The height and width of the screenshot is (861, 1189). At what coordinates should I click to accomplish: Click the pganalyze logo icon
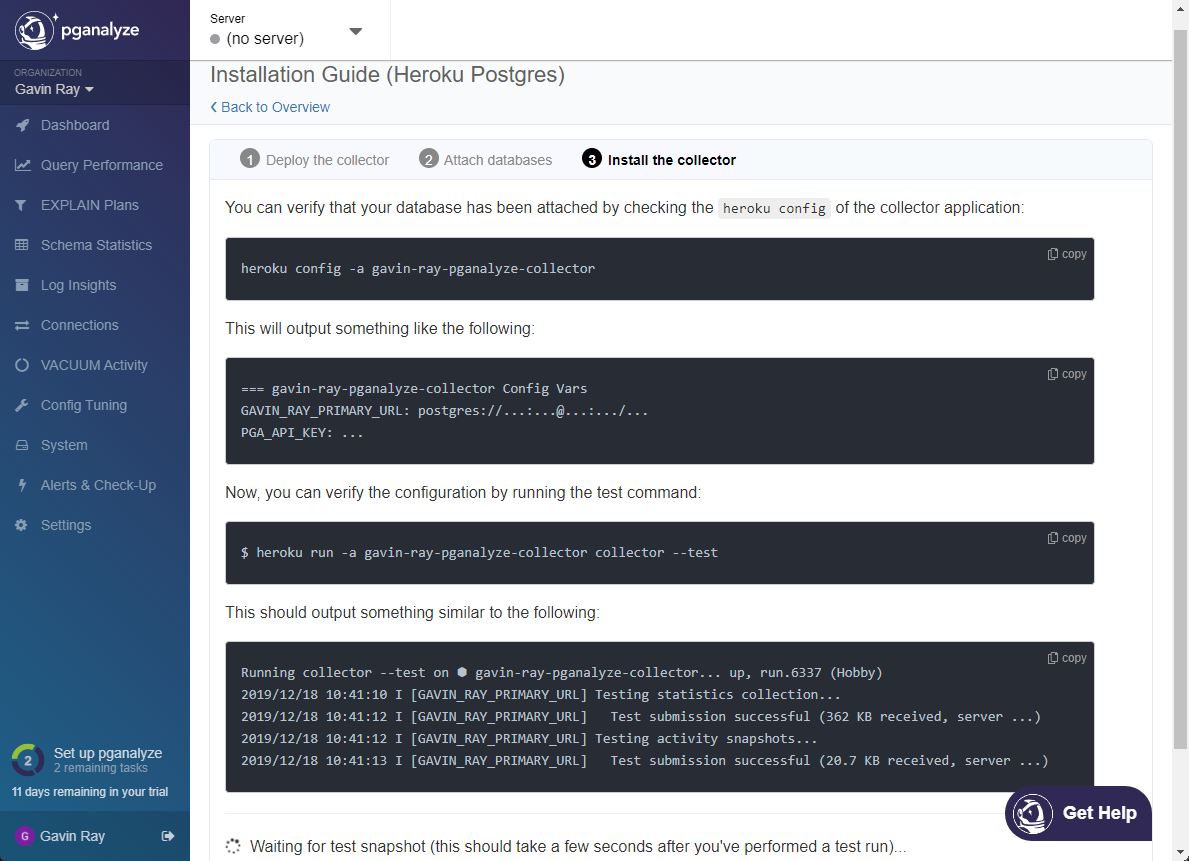coord(34,30)
